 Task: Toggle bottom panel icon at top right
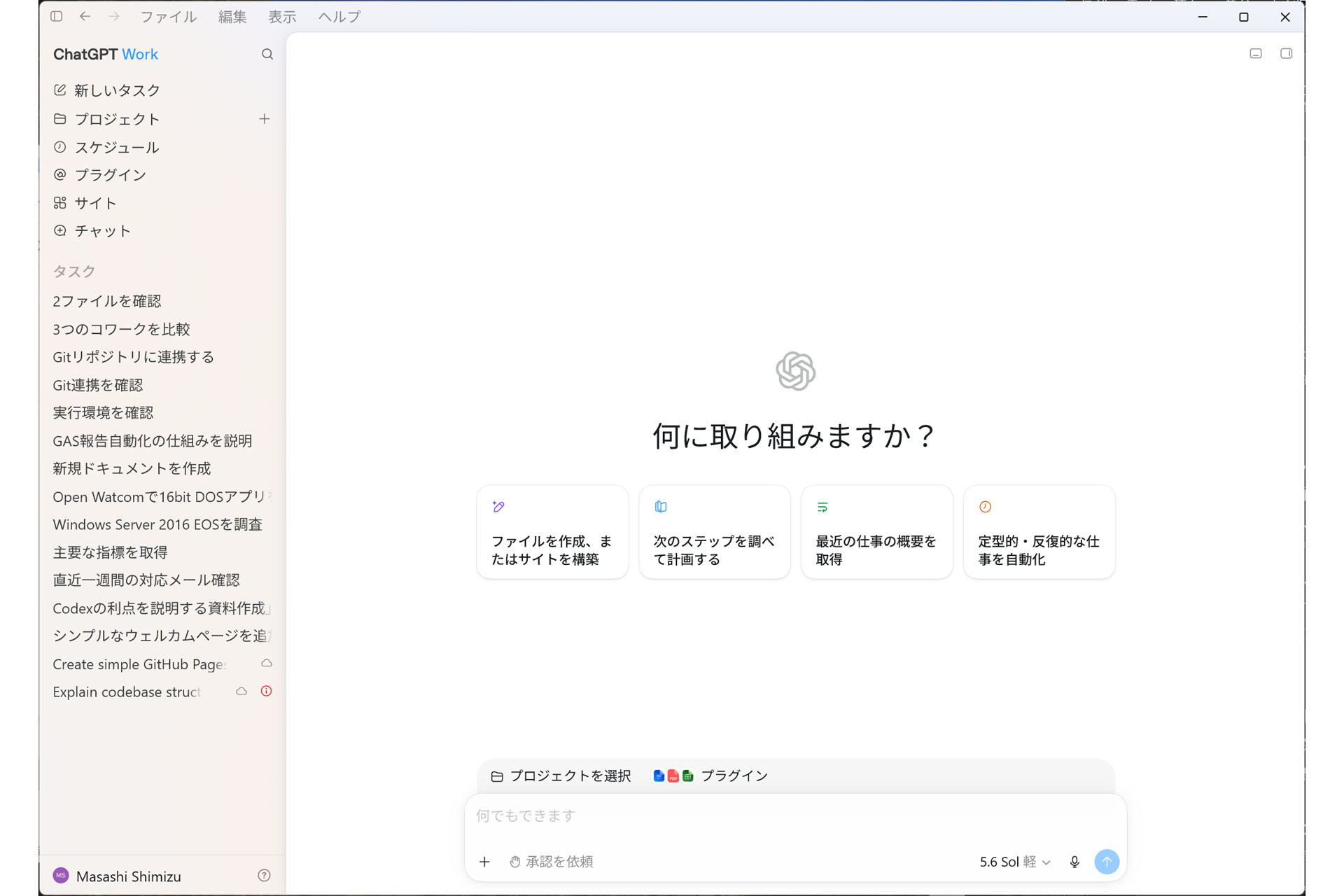click(1256, 53)
